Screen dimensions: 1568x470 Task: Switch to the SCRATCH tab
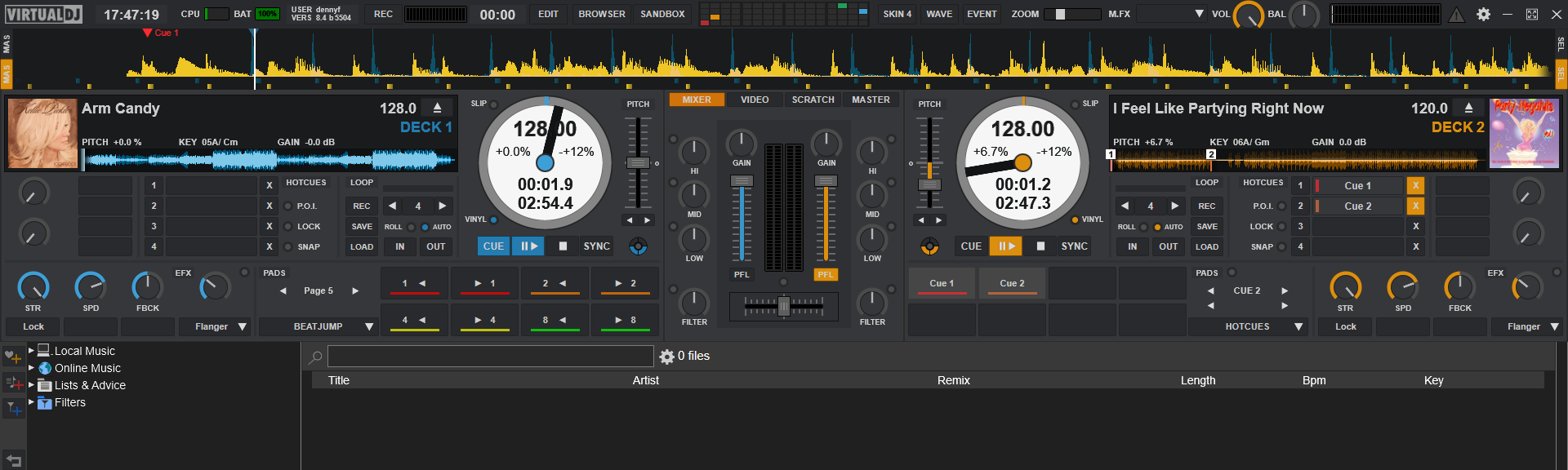[x=813, y=100]
